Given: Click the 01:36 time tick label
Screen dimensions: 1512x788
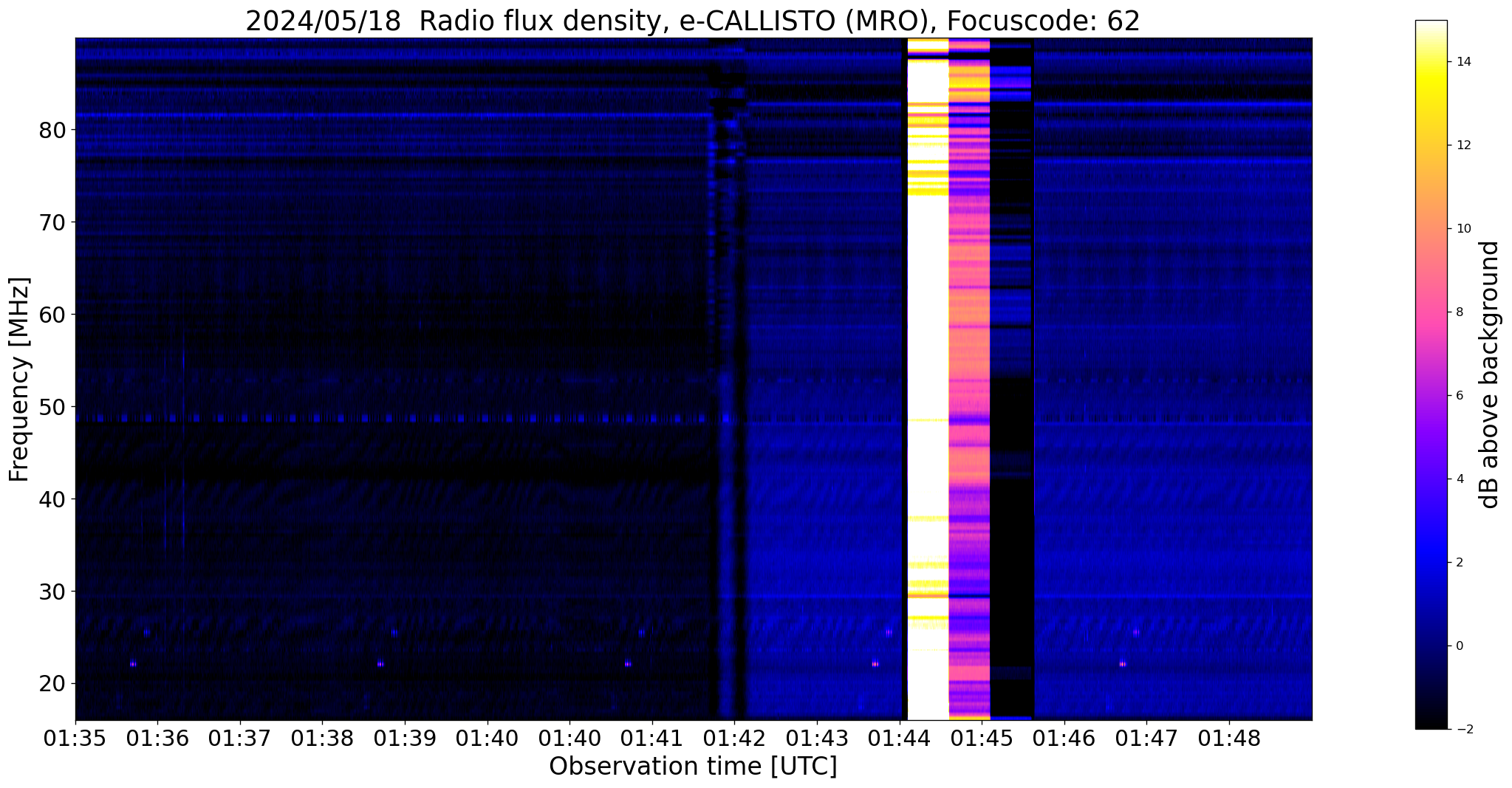Looking at the screenshot, I should click(x=157, y=739).
